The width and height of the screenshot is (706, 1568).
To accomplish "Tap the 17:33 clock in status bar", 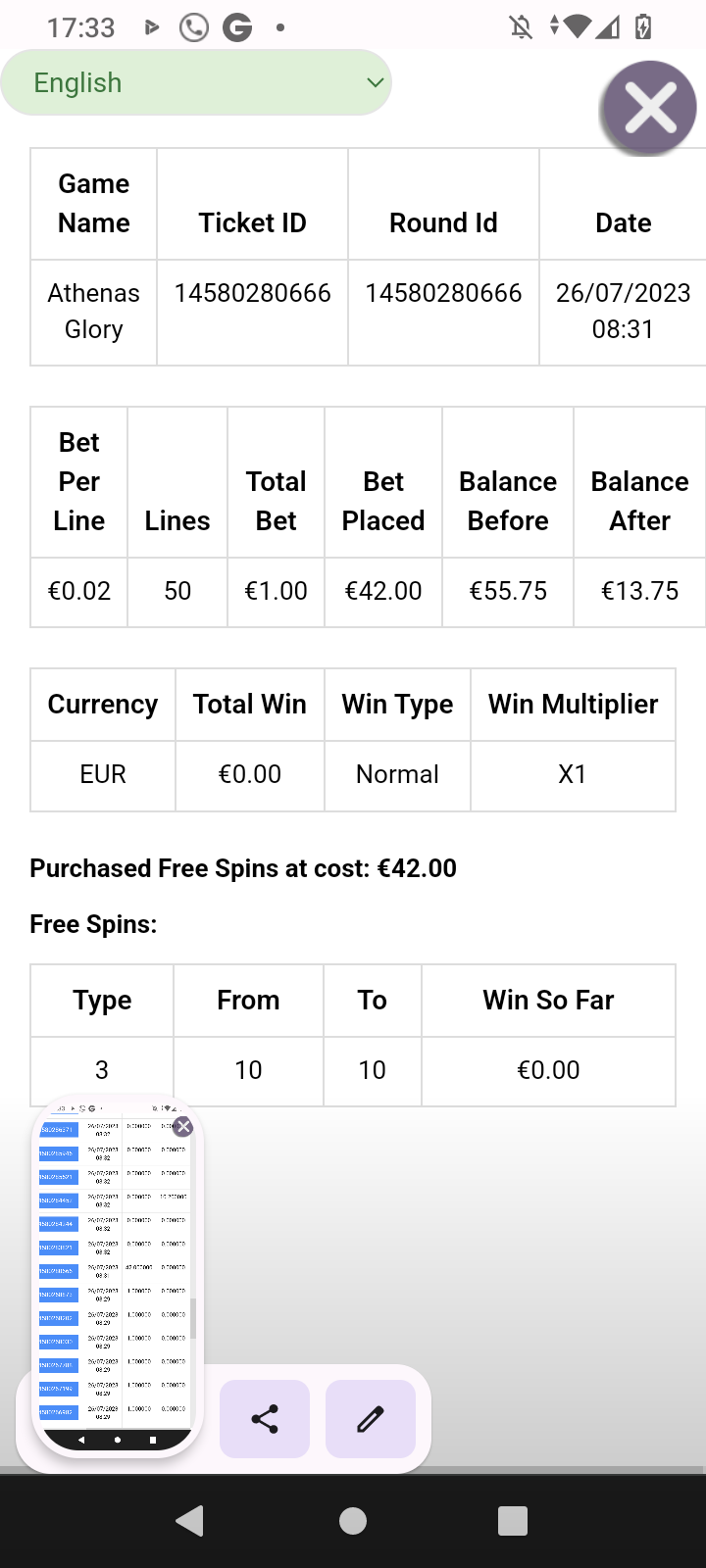I will 81,27.
